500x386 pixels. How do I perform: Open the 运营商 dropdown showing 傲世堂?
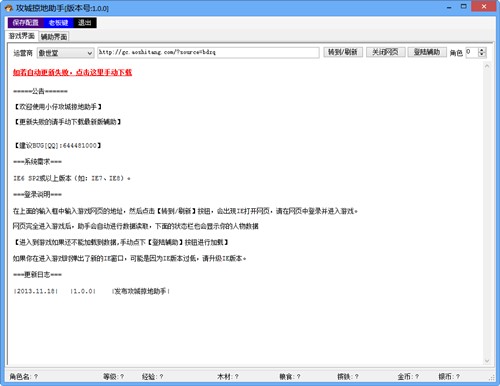click(x=65, y=53)
